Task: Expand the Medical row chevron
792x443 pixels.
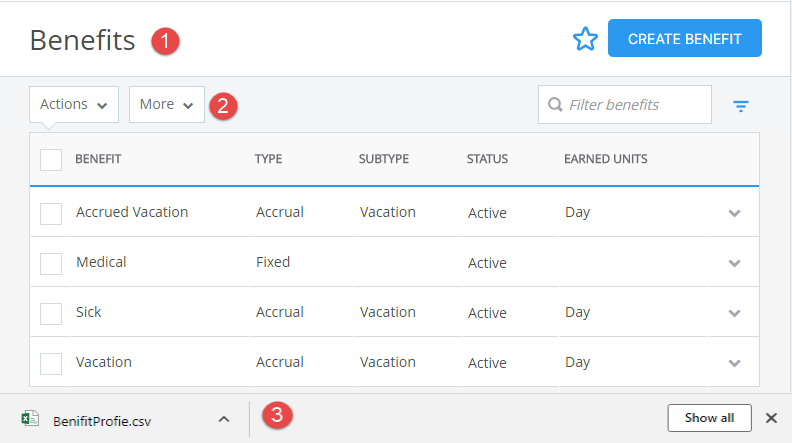Action: tap(734, 263)
